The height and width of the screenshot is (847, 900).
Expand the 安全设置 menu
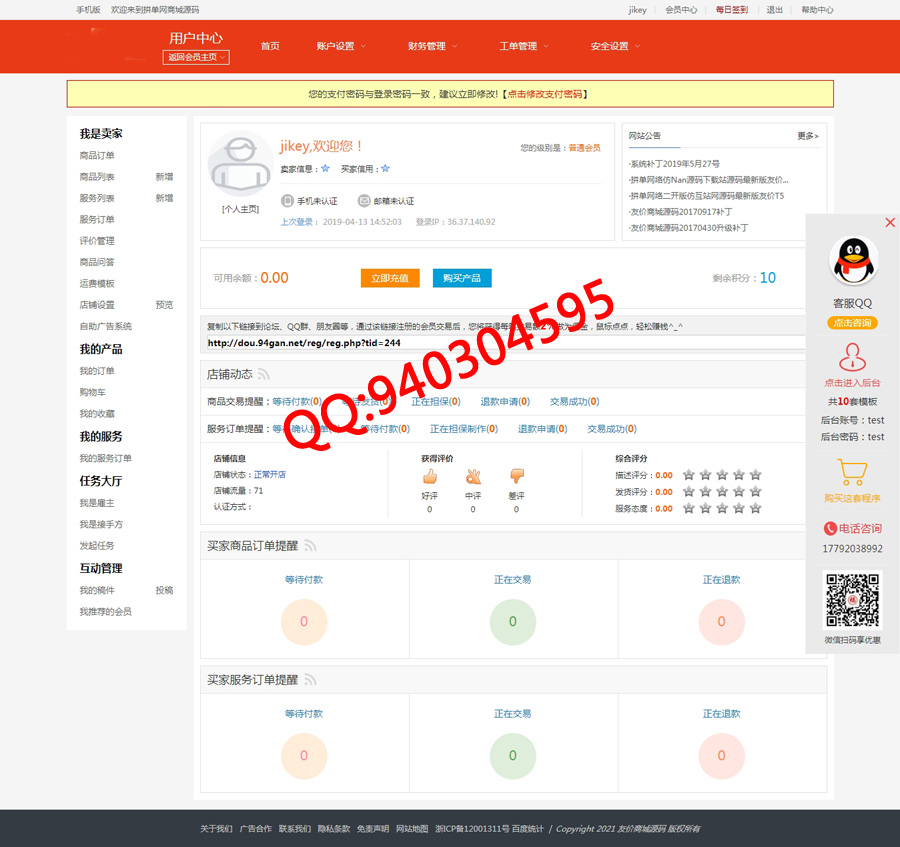[x=615, y=46]
